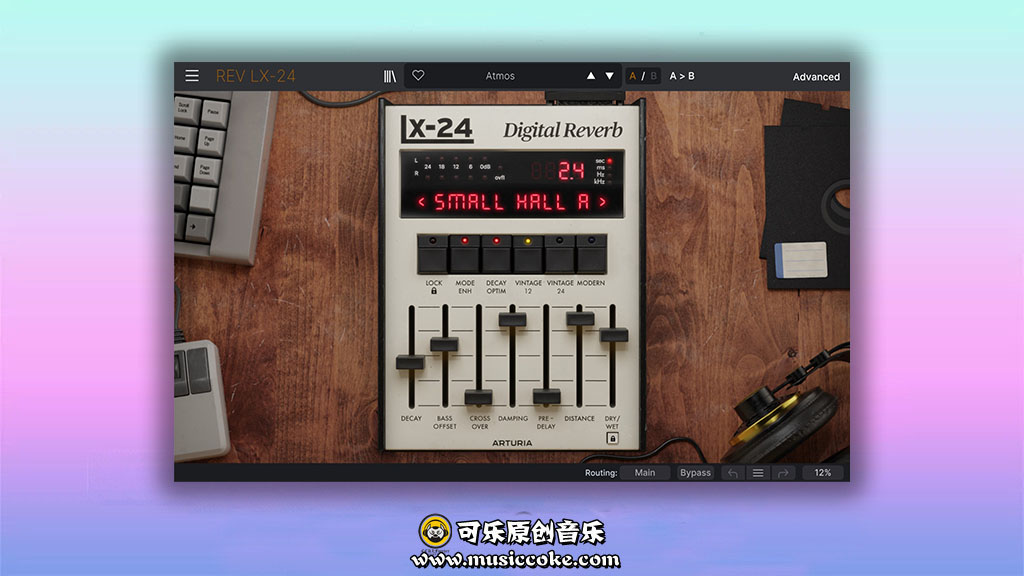Click the Routing: label

(601, 473)
